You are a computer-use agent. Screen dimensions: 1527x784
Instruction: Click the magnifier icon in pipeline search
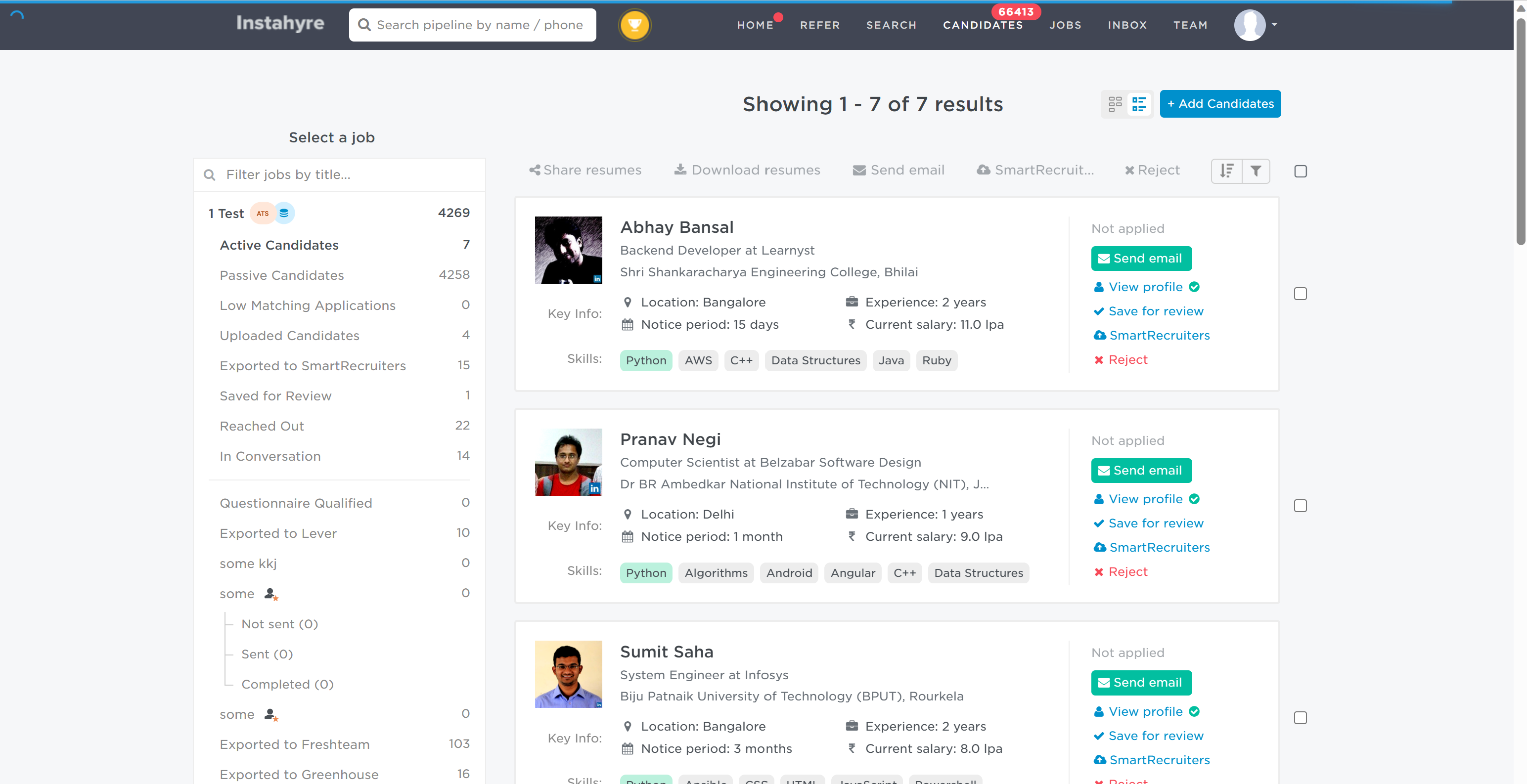pos(364,25)
